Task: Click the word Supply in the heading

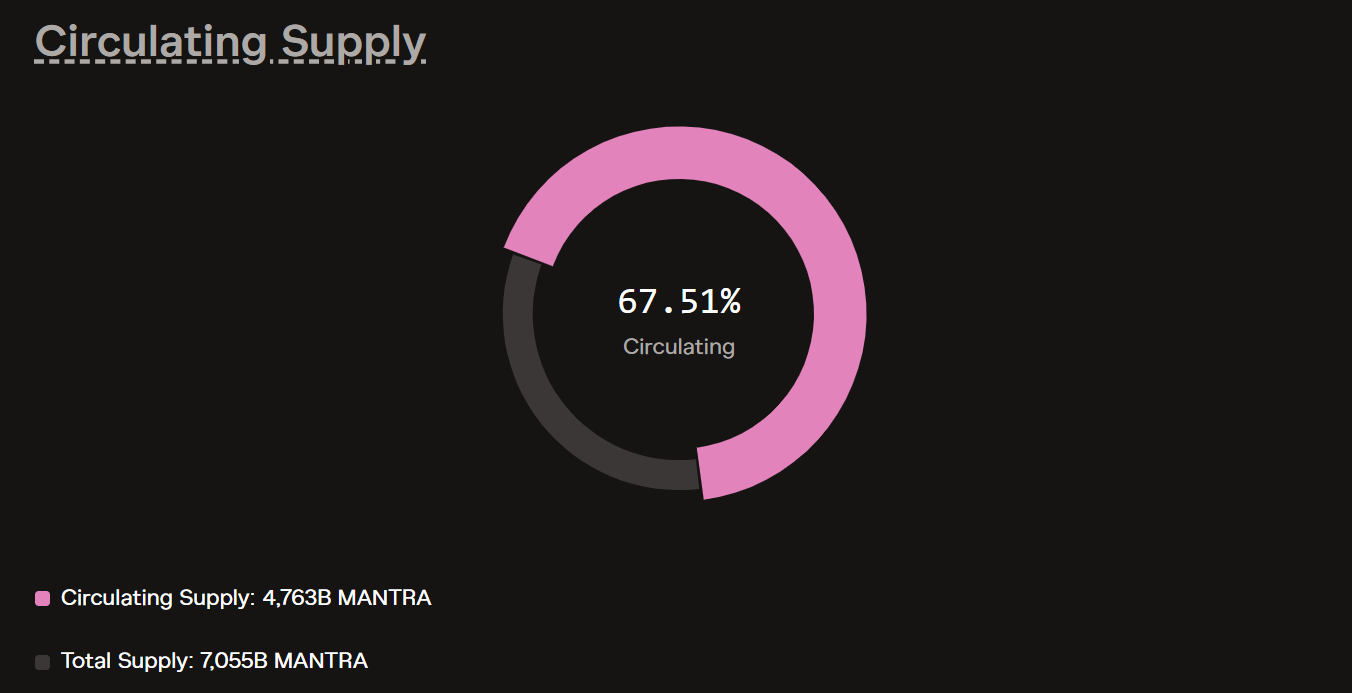Action: tap(353, 42)
